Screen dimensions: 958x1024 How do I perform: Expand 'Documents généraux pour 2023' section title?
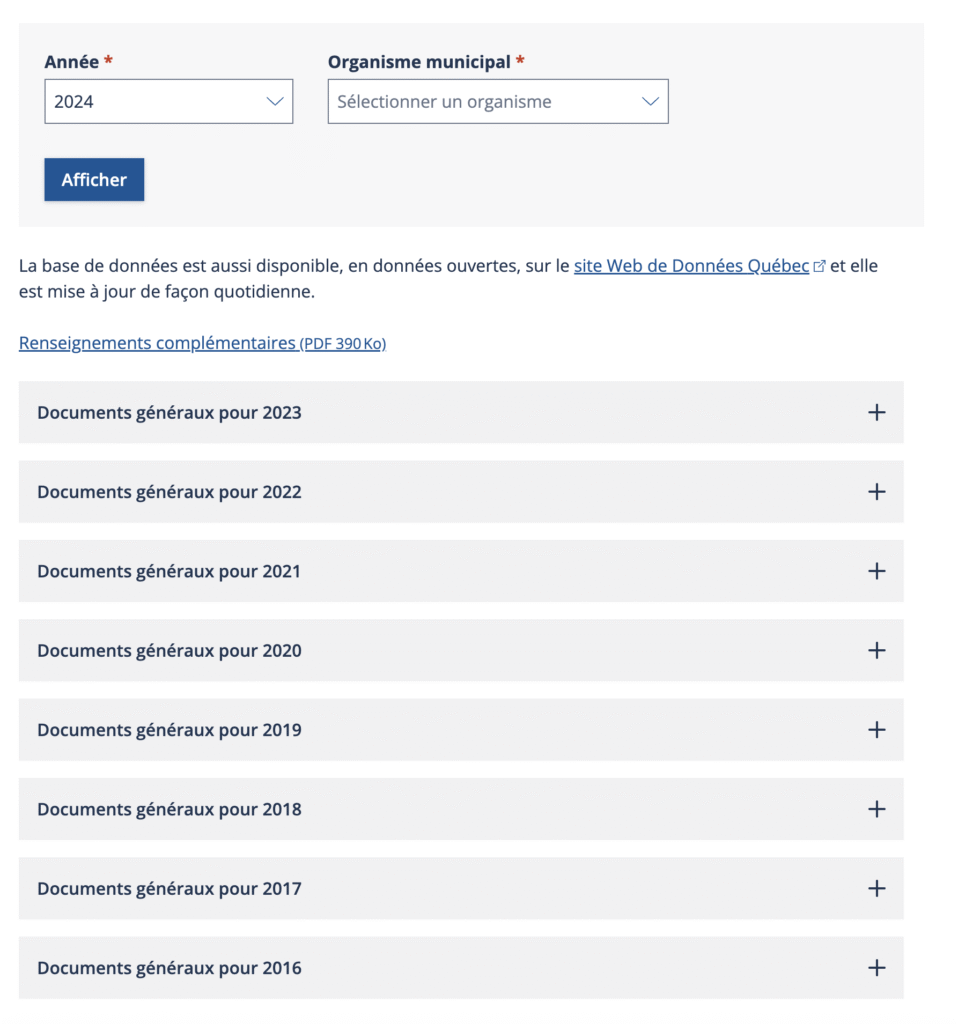click(x=169, y=413)
